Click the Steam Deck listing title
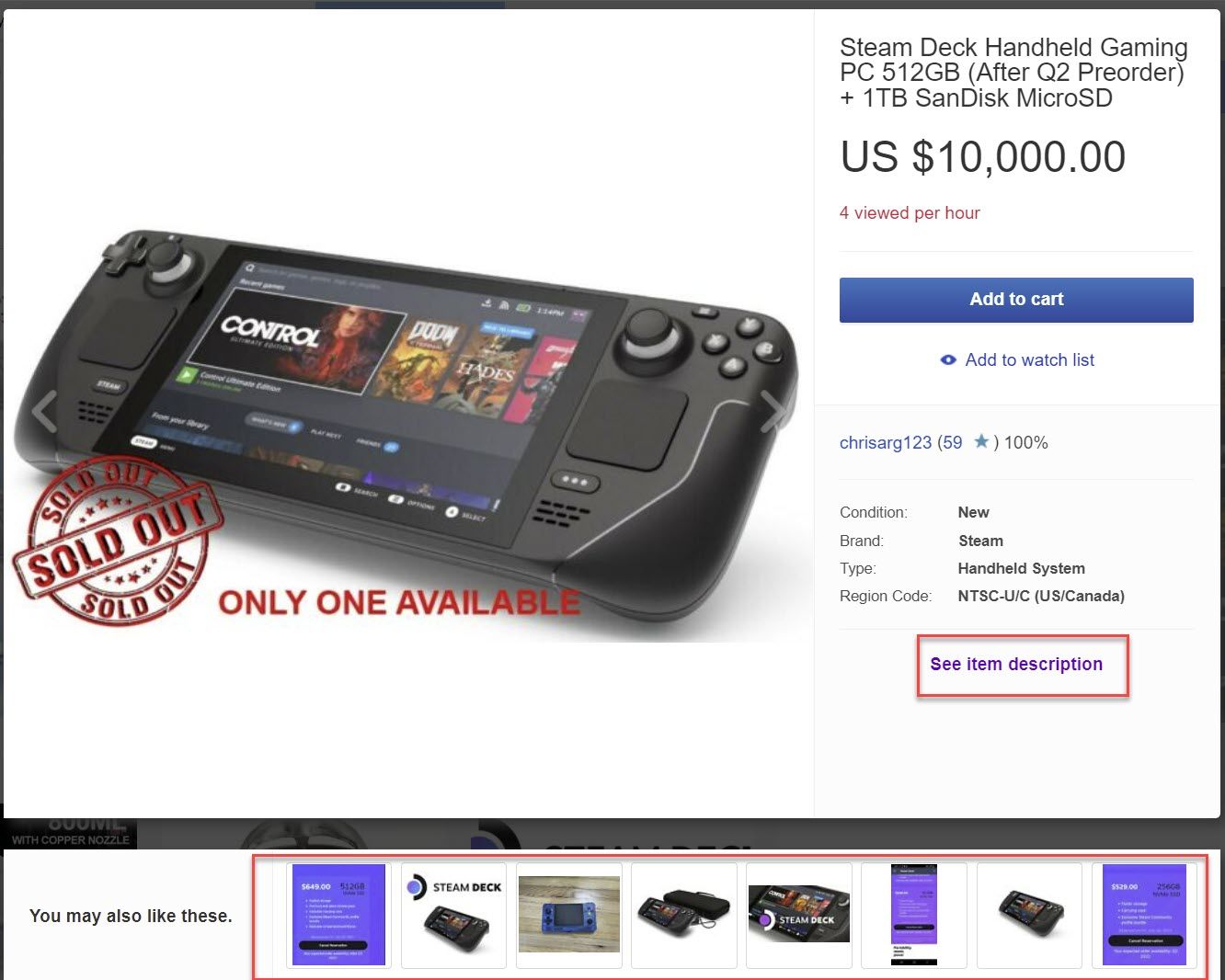1225x980 pixels. click(x=1013, y=73)
